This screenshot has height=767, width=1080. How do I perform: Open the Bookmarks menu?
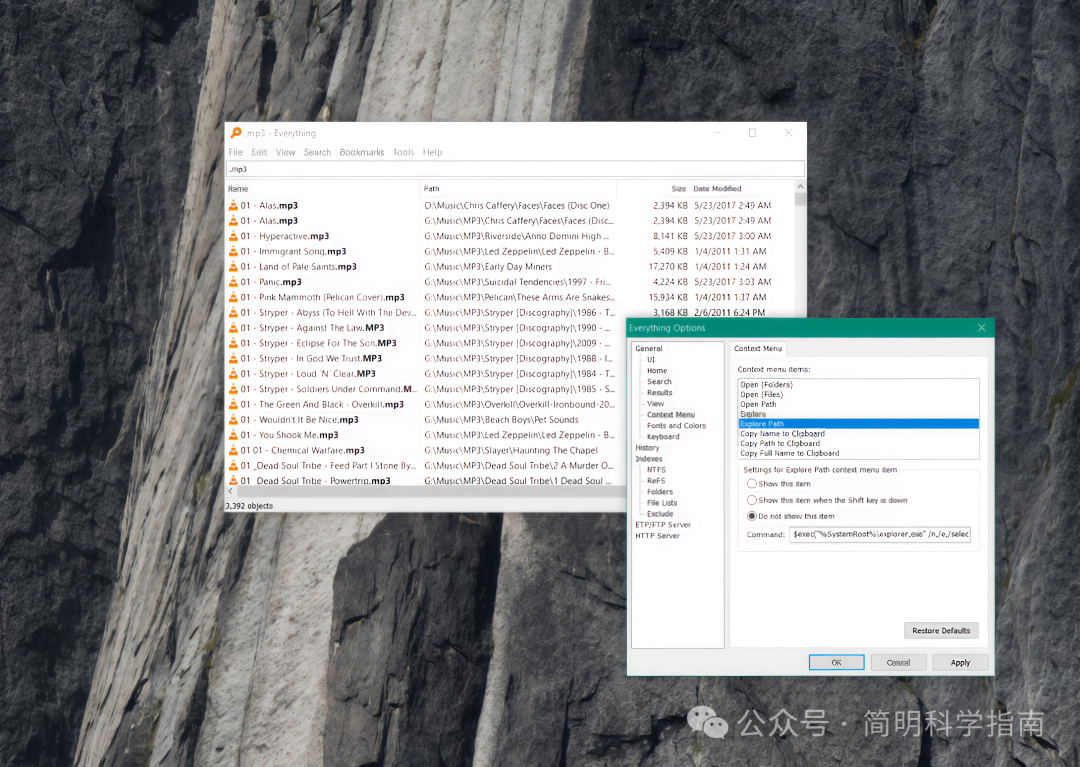point(361,153)
